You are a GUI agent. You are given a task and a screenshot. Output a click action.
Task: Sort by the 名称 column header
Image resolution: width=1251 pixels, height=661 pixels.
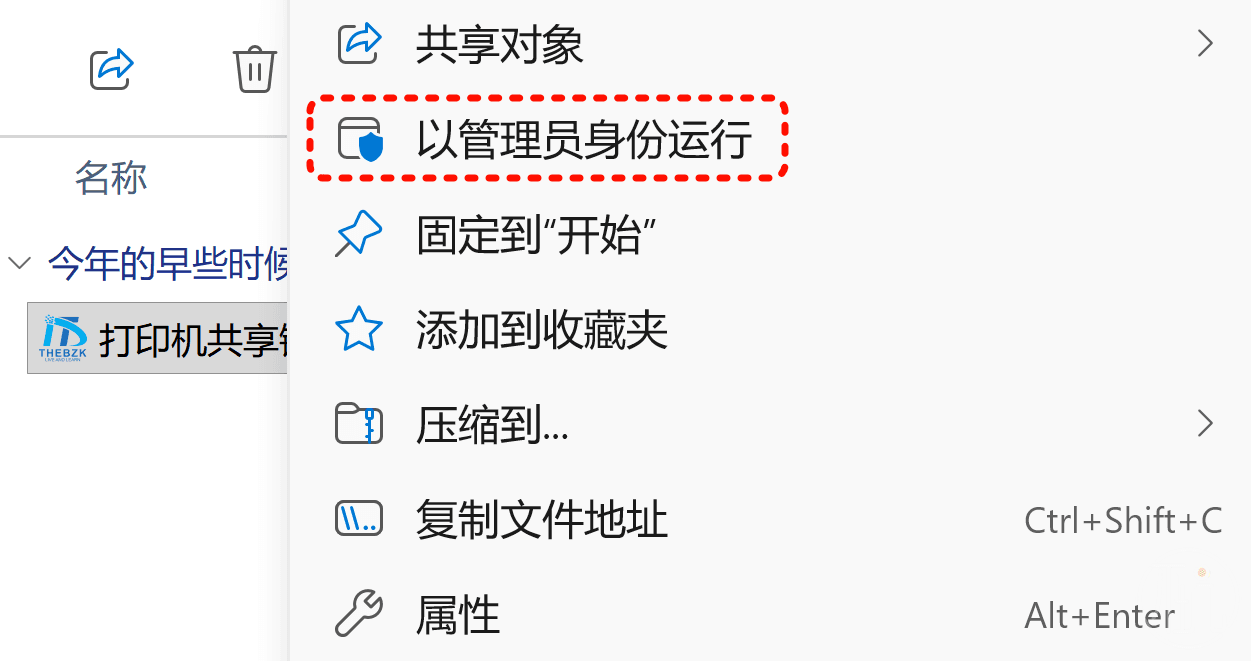pyautogui.click(x=111, y=178)
